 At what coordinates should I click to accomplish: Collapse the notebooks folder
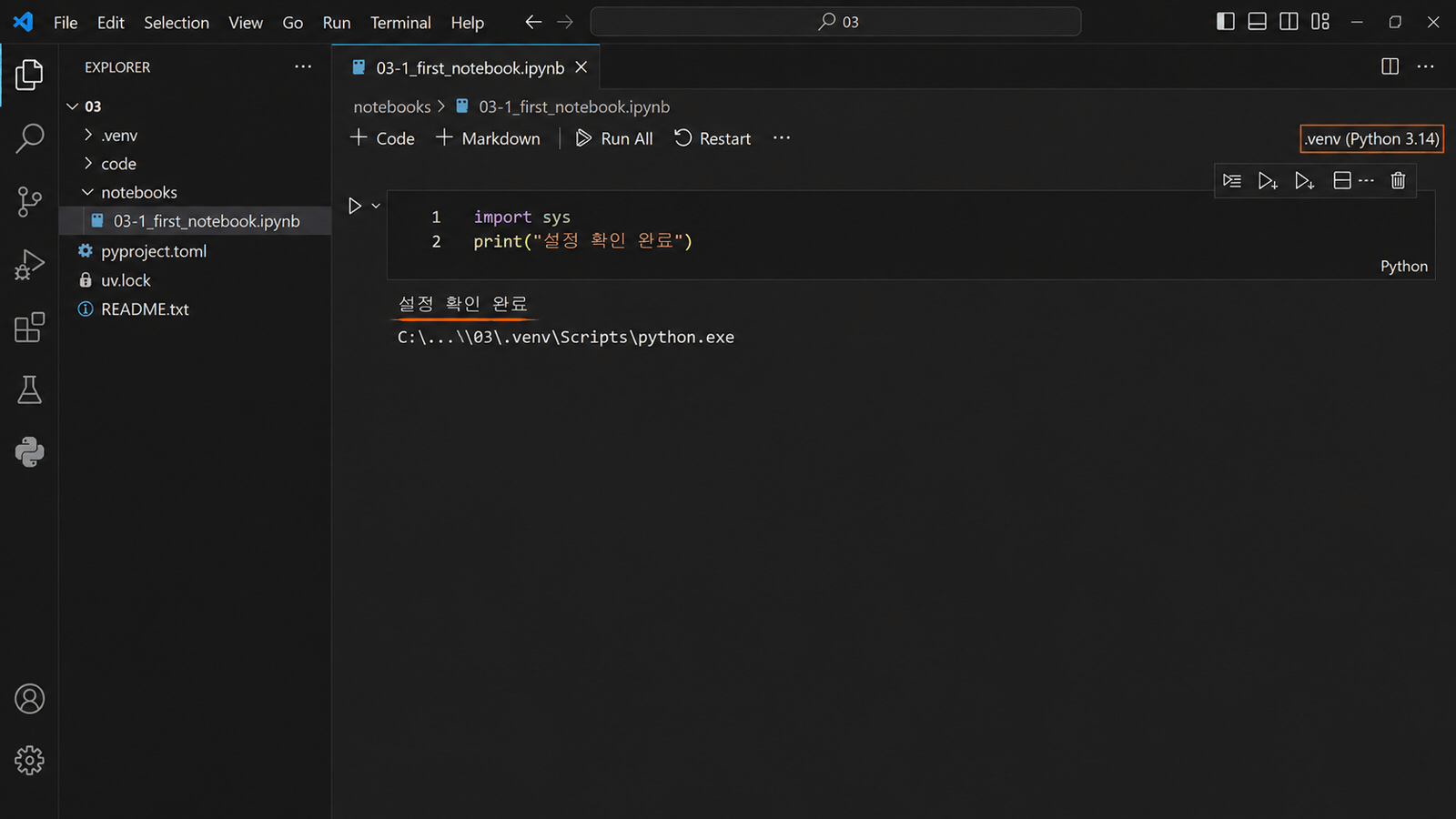pyautogui.click(x=88, y=192)
